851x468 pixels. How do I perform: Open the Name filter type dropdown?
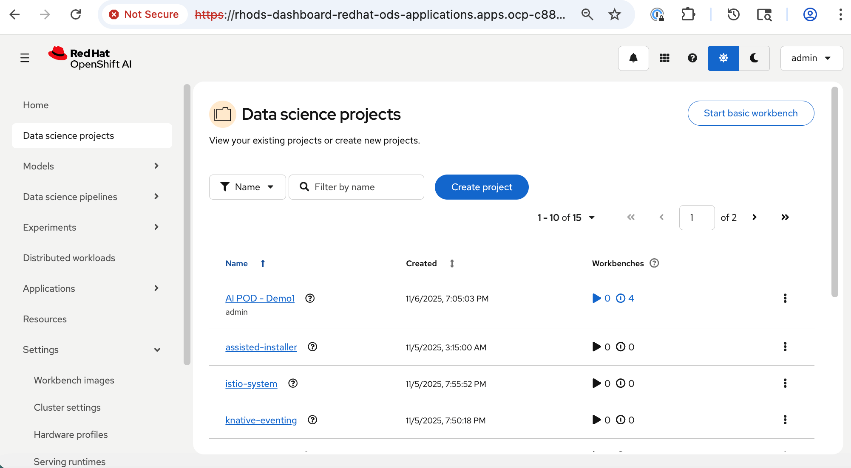coord(247,187)
